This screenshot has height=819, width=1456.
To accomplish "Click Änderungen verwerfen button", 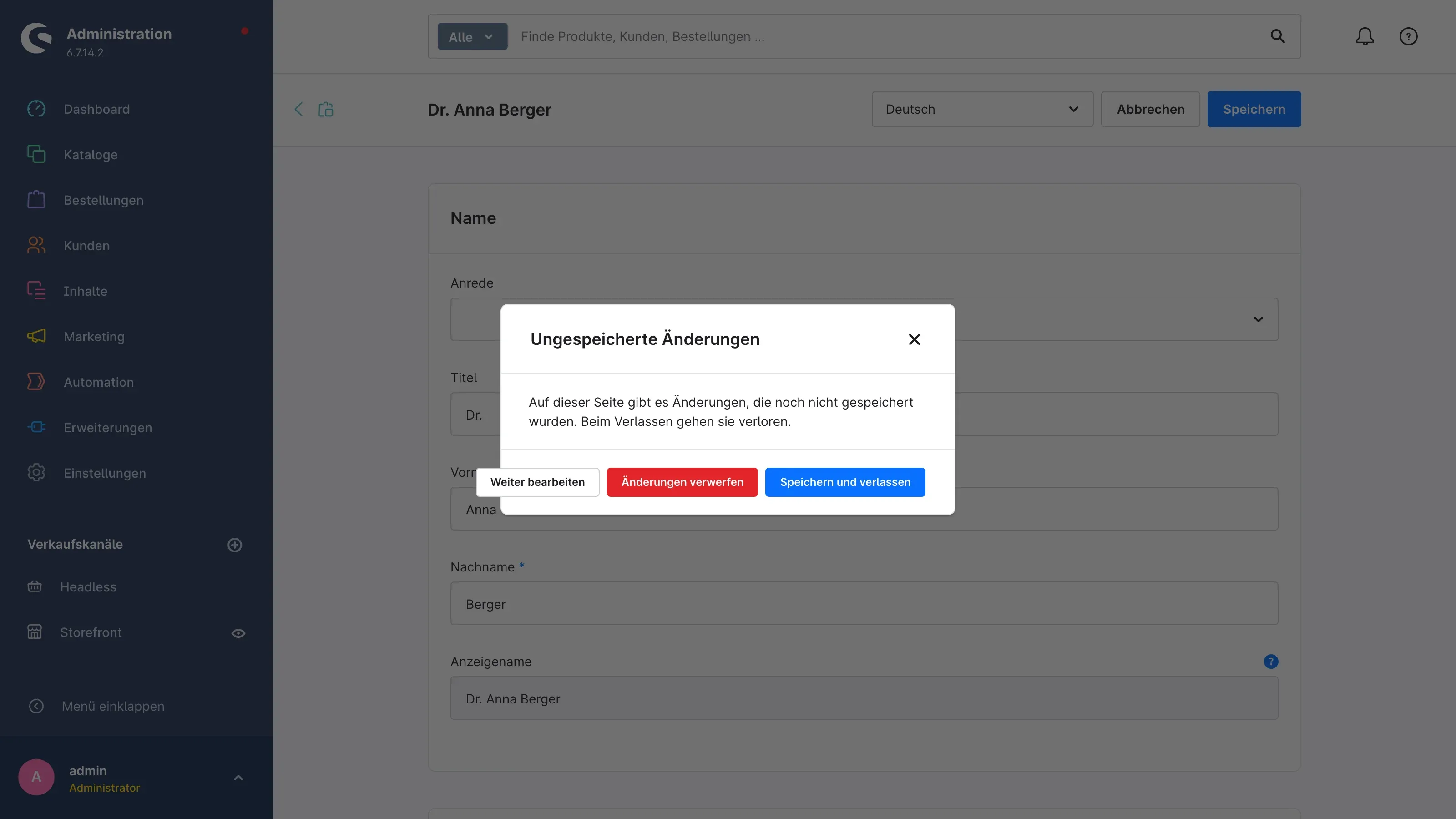I will point(682,482).
